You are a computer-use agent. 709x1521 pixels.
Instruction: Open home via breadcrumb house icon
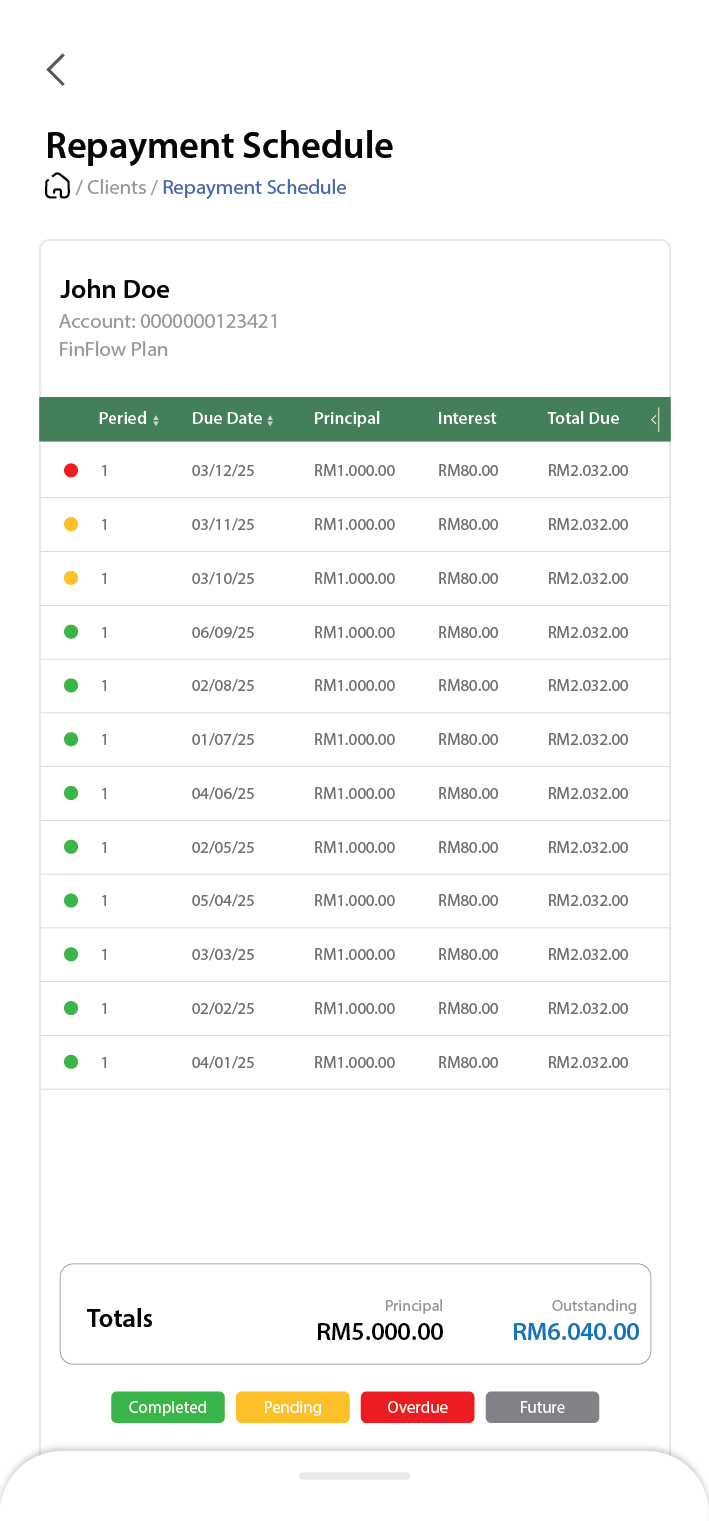tap(57, 187)
